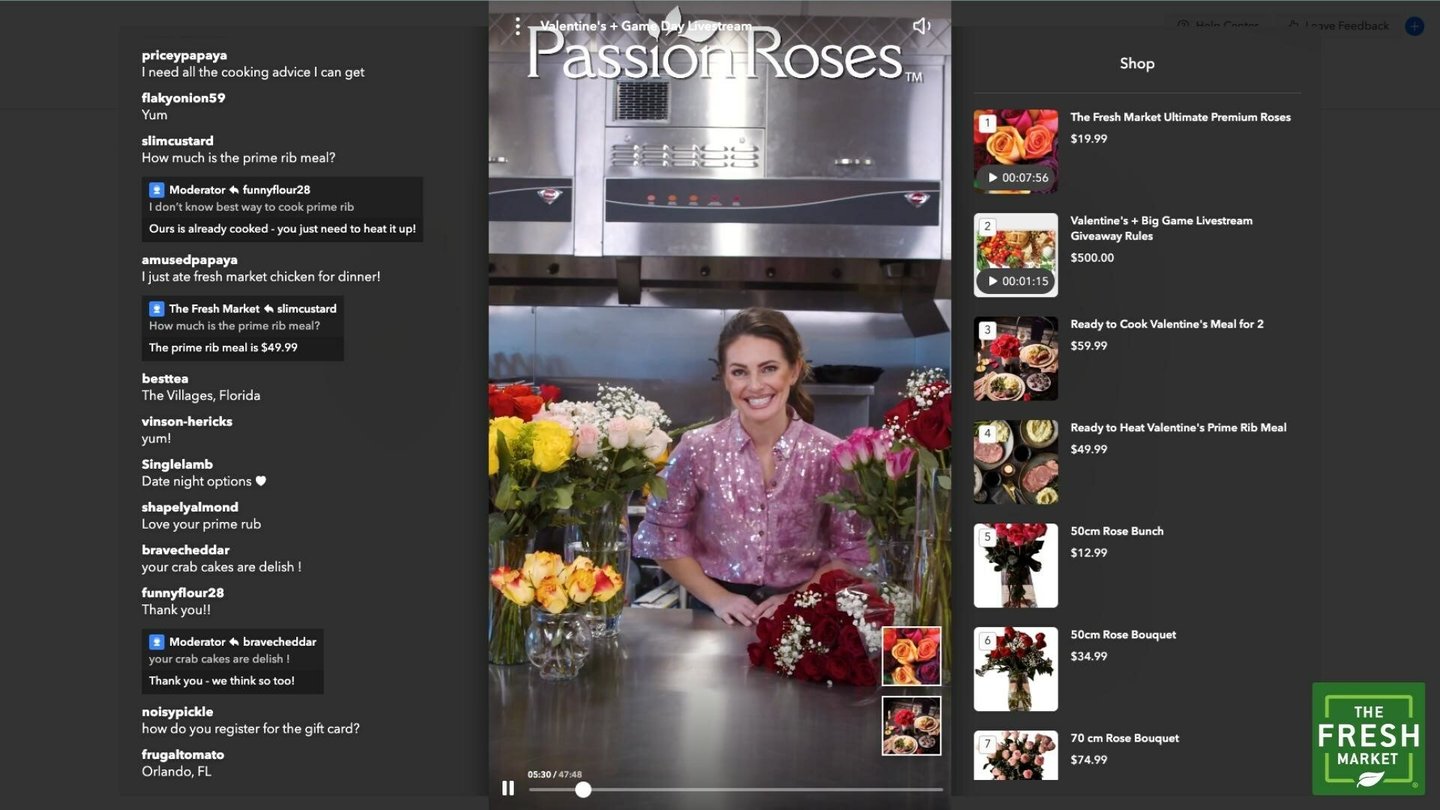Pause the livestream playback
Screen dimensions: 1440x810
508,788
